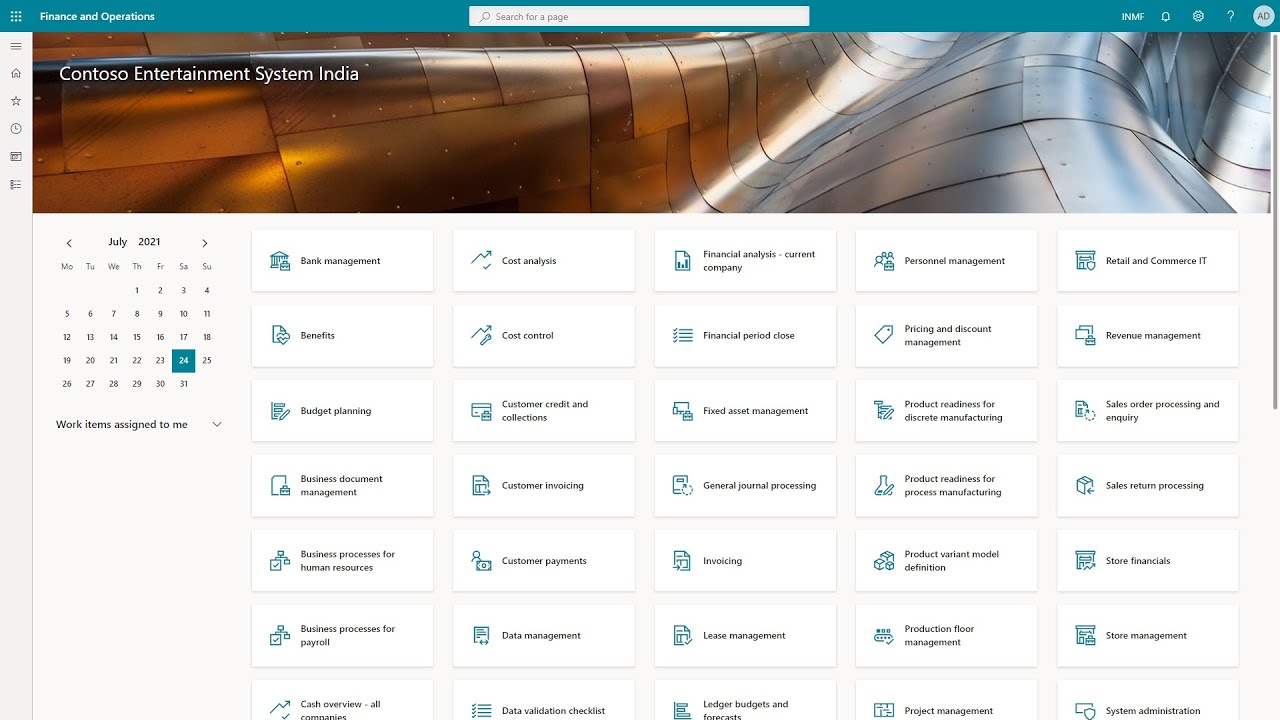Expand Work items assigned to me
Viewport: 1280px width, 720px height.
click(217, 425)
